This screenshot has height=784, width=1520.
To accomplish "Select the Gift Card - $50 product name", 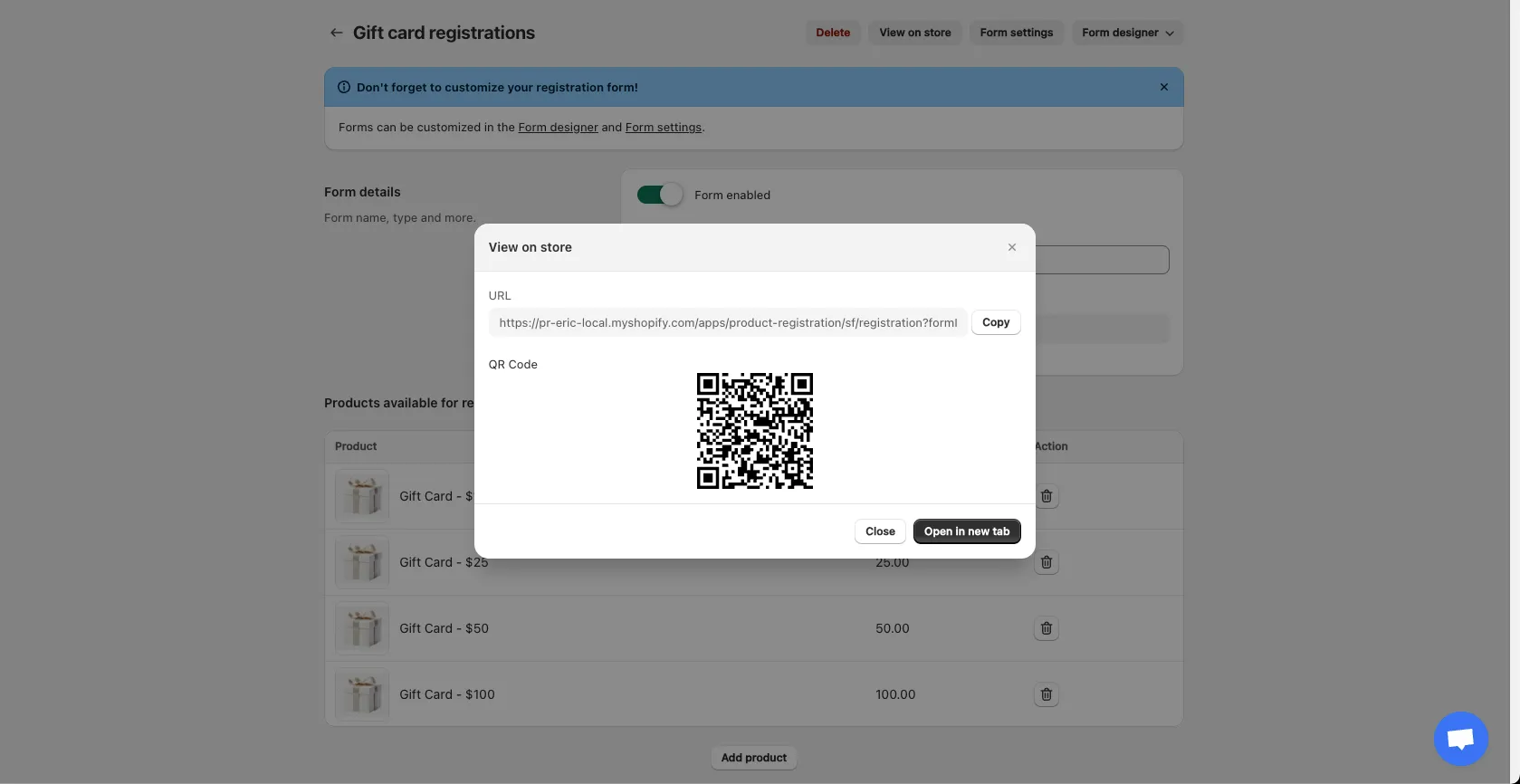I will click(x=444, y=628).
